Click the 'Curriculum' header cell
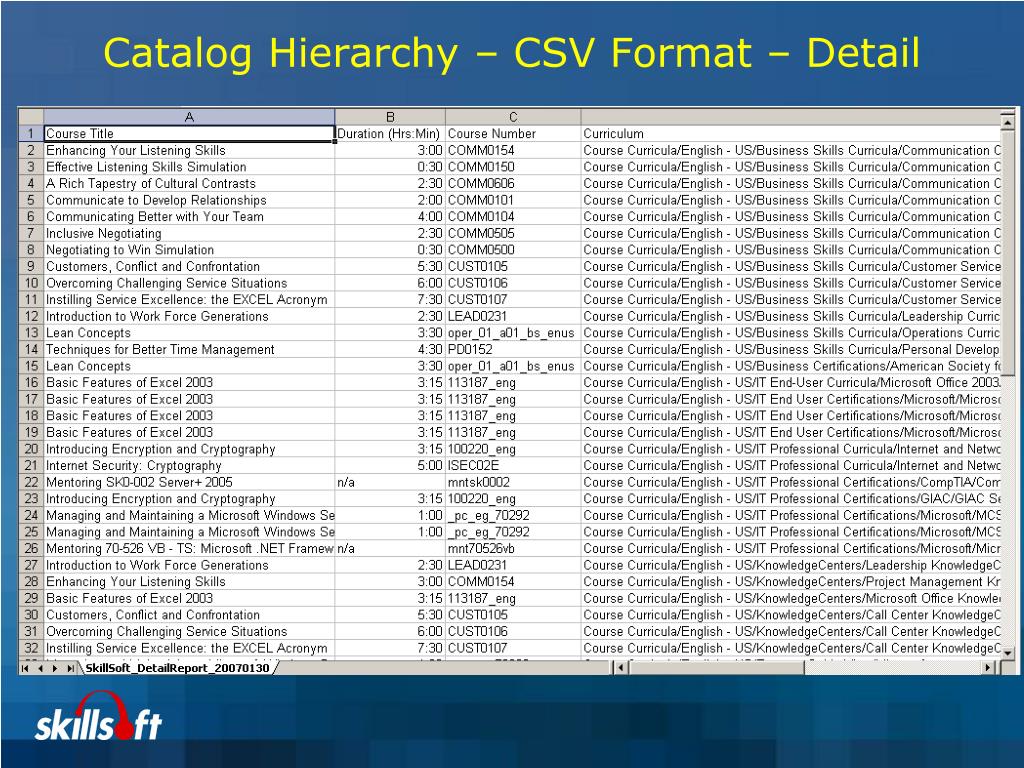This screenshot has height=768, width=1024. coord(791,134)
